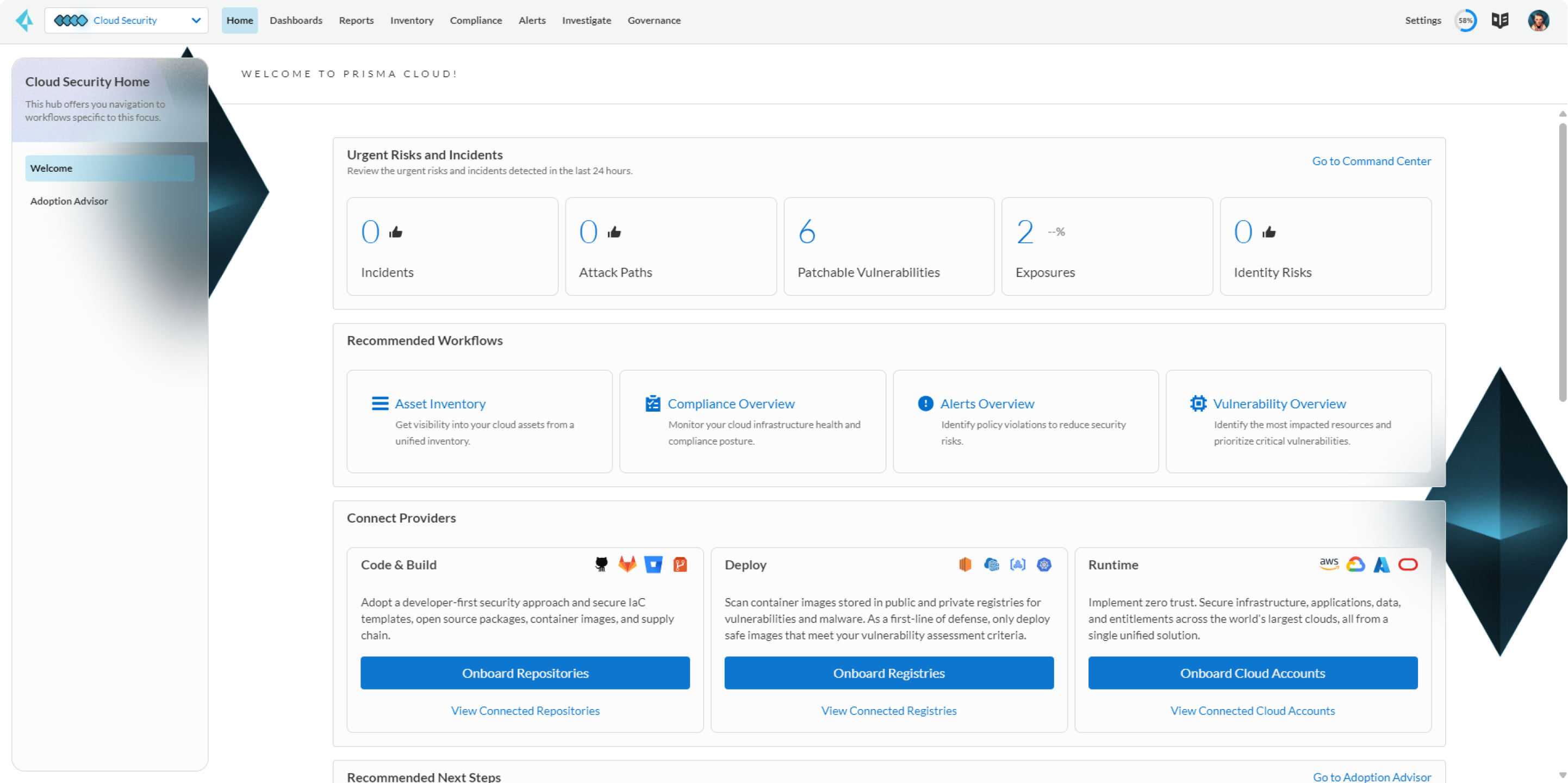Viewport: 1568px width, 783px height.
Task: Click the vertical scrollbar thumb
Action: (1562, 262)
